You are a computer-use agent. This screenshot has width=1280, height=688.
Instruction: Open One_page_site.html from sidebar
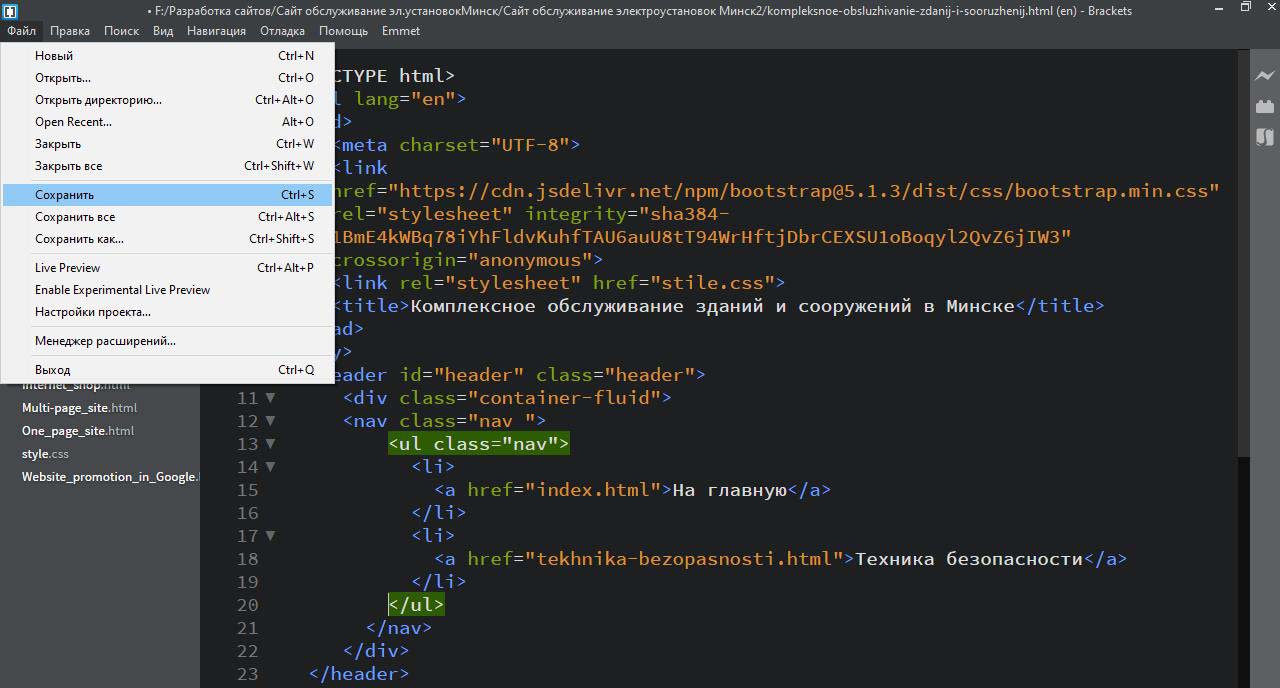point(78,431)
